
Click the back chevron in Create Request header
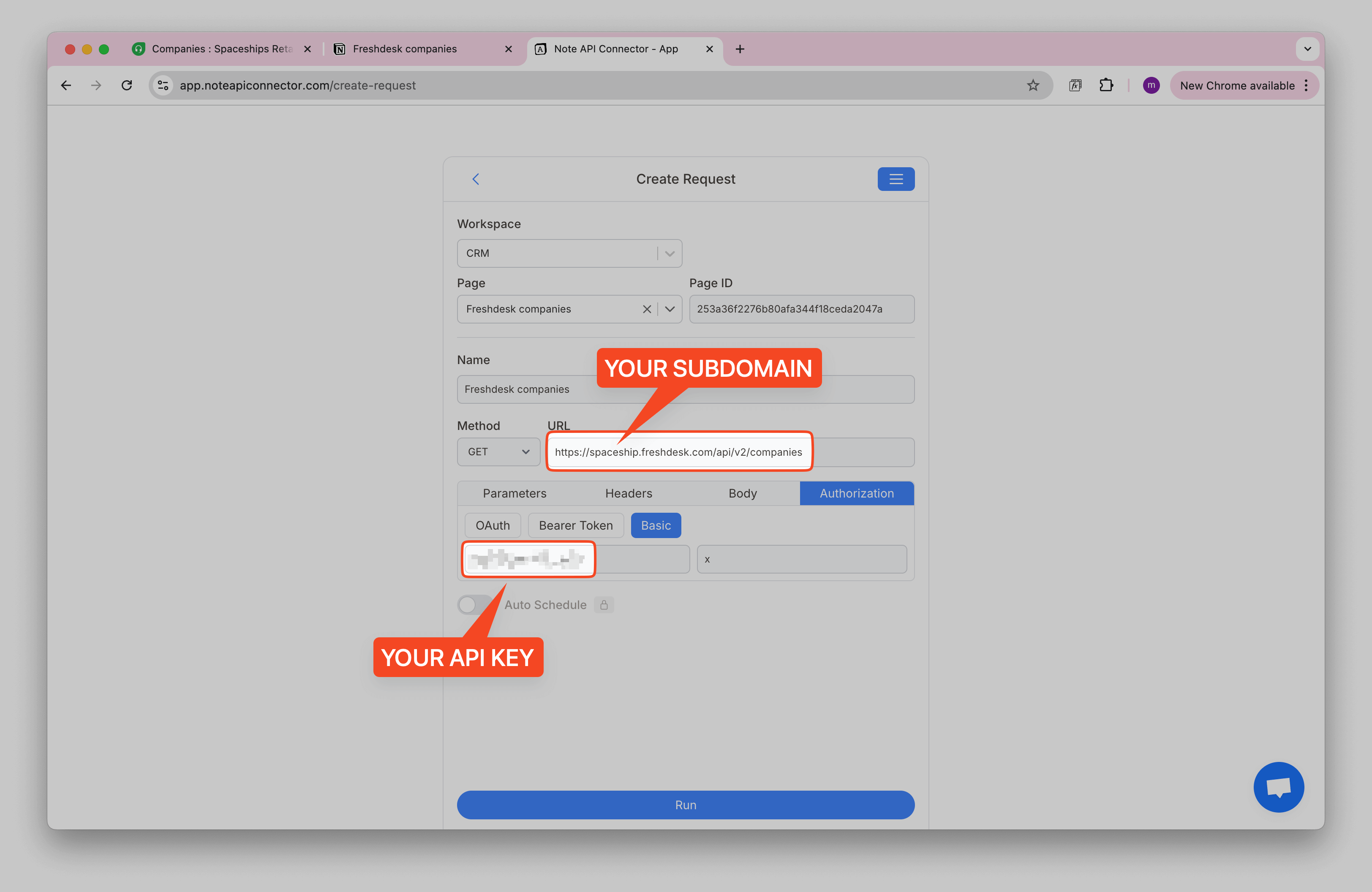476,179
